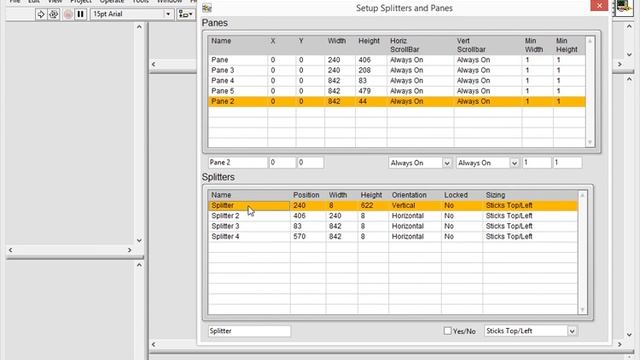This screenshot has height=360, width=640.
Task: Select the highlighted Pane 2 row
Action: click(x=396, y=102)
